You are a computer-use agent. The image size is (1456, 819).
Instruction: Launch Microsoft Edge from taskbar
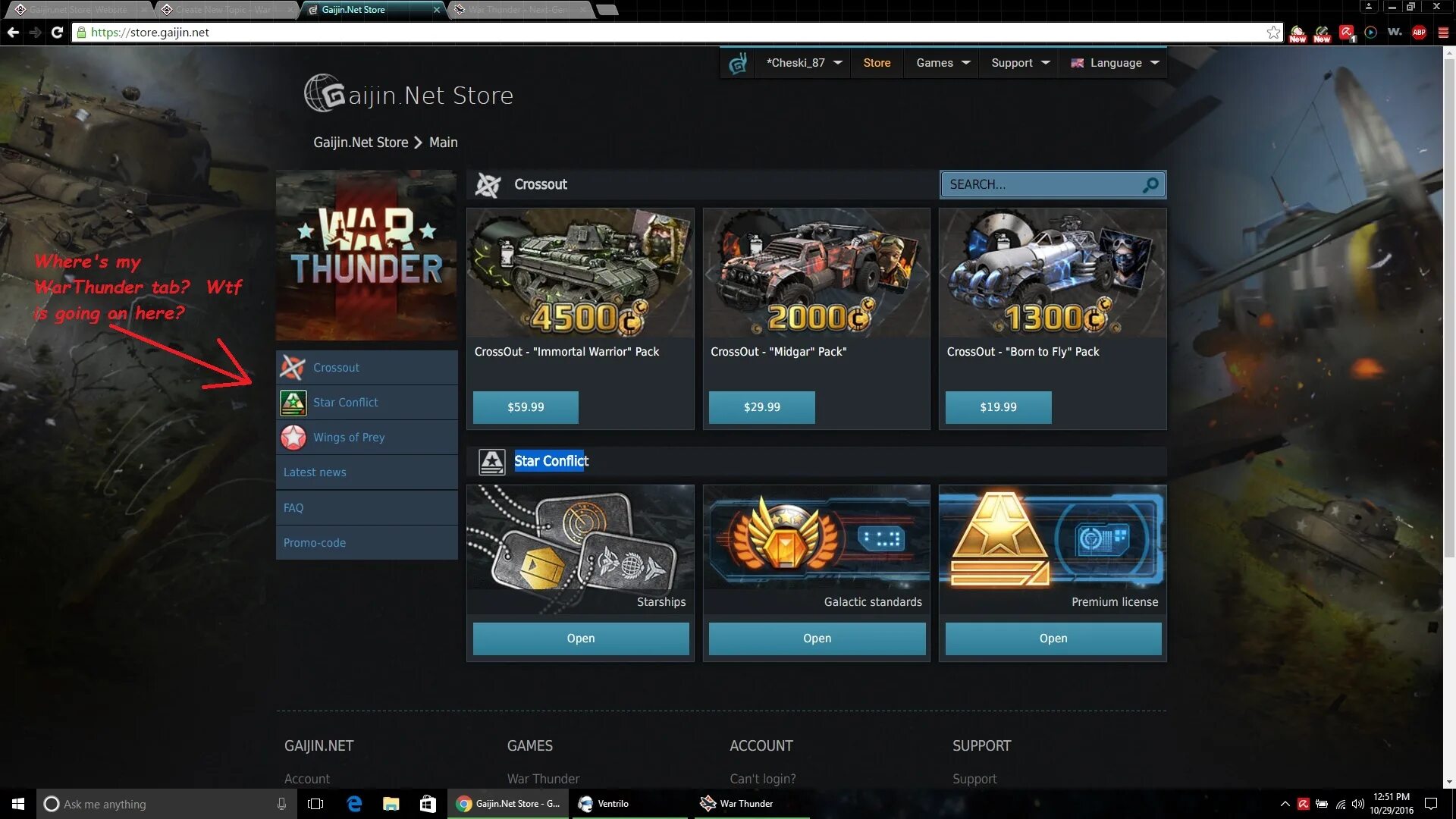point(353,804)
